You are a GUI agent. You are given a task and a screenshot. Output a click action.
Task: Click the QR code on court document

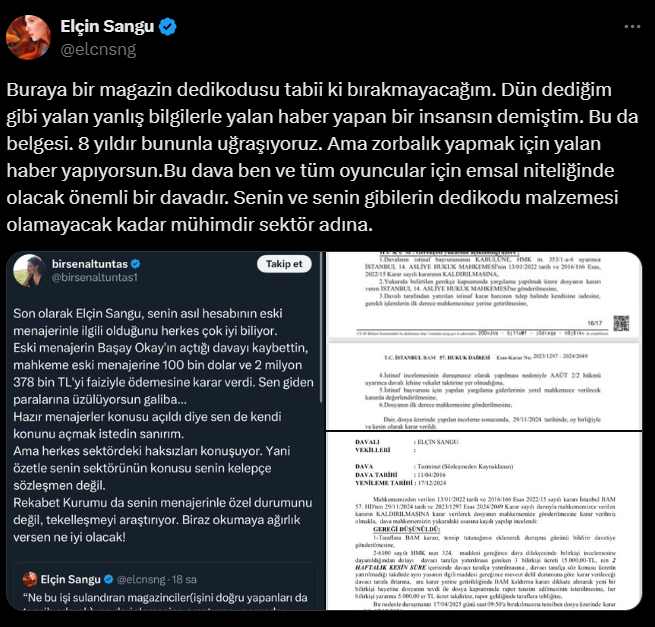[x=621, y=323]
